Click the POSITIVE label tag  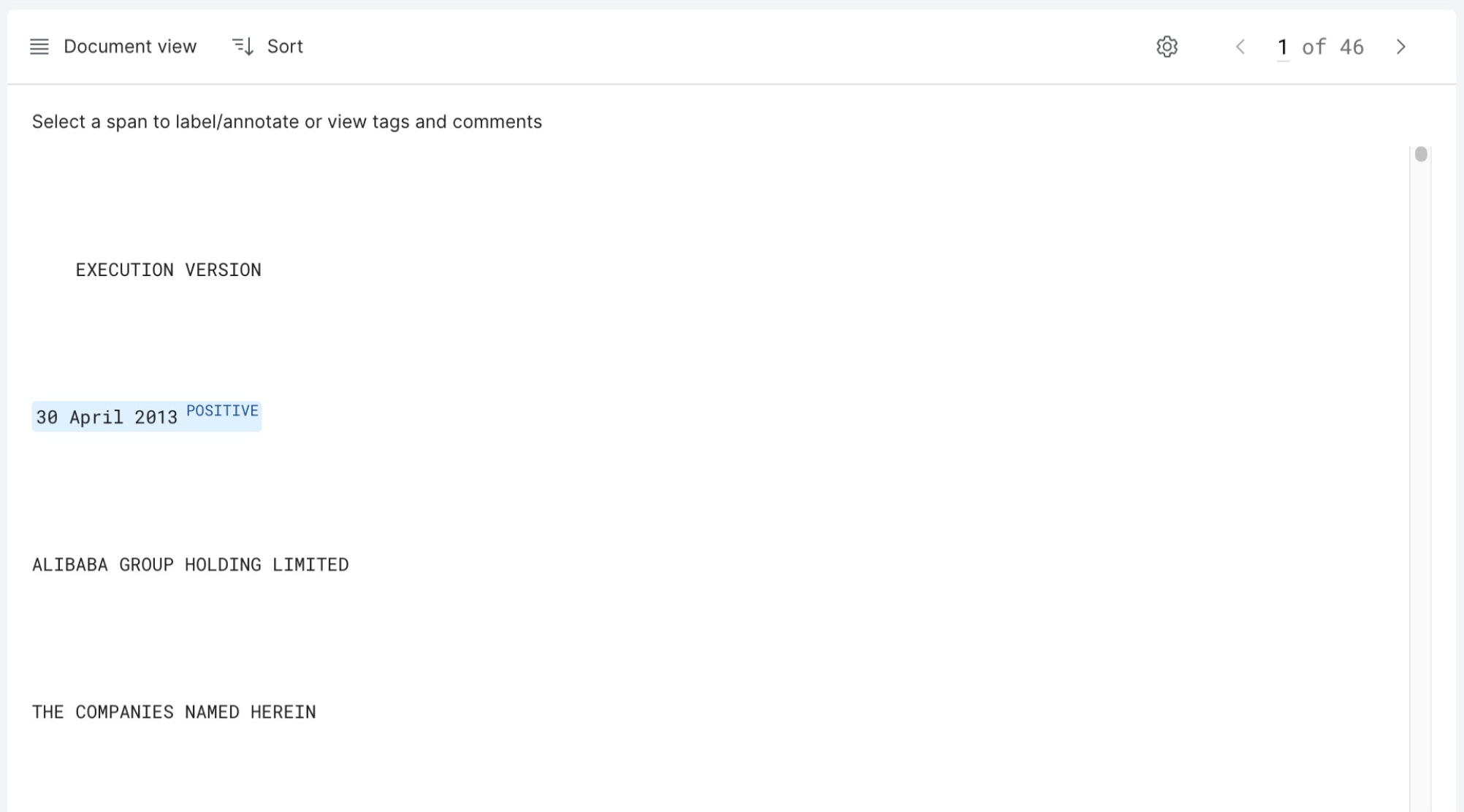coord(222,411)
